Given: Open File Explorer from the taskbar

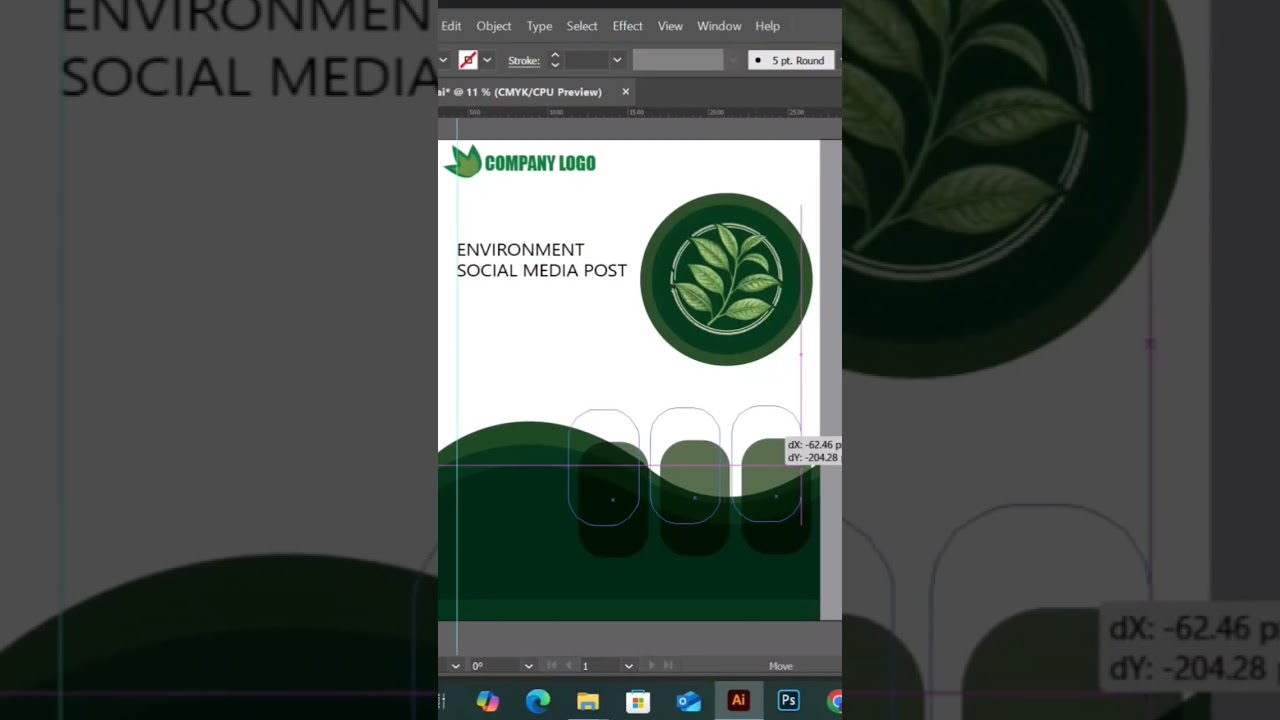Looking at the screenshot, I should (588, 701).
